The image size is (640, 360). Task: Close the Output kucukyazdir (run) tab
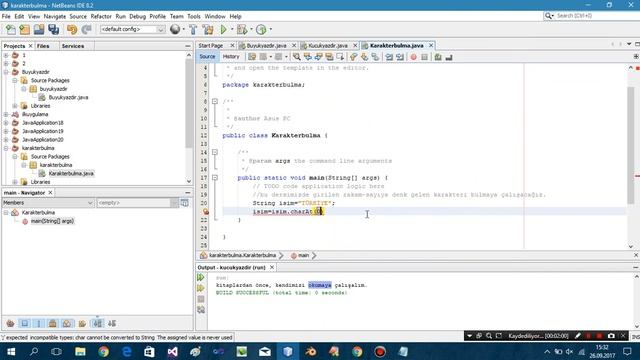[272, 267]
